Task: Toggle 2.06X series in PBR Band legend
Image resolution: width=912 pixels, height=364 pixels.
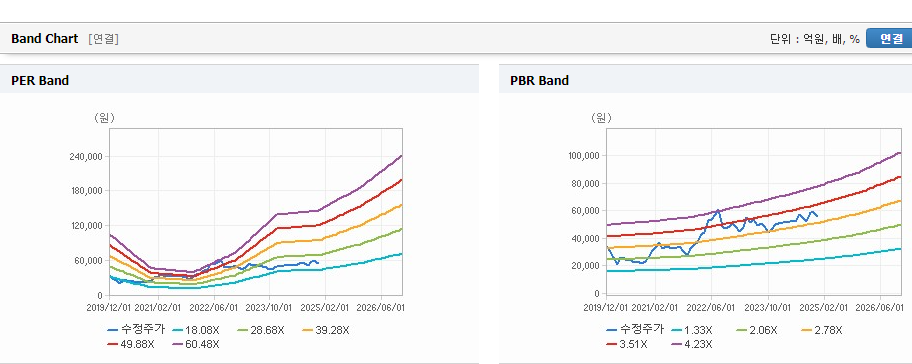Action: click(757, 330)
